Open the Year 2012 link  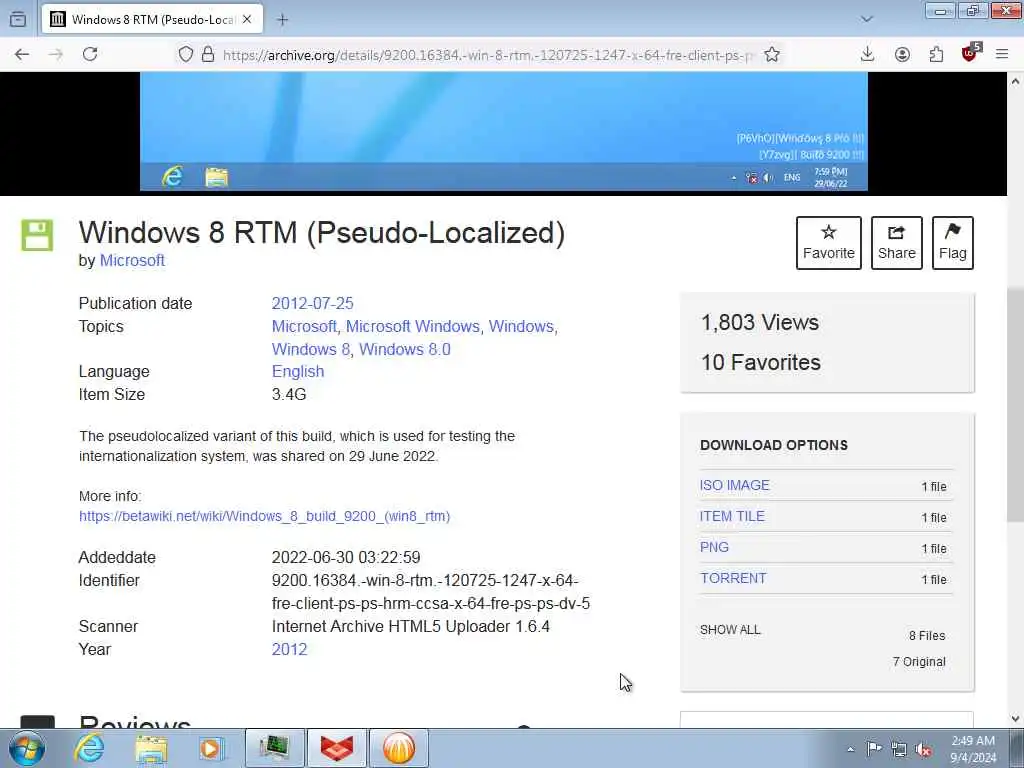pyautogui.click(x=289, y=649)
